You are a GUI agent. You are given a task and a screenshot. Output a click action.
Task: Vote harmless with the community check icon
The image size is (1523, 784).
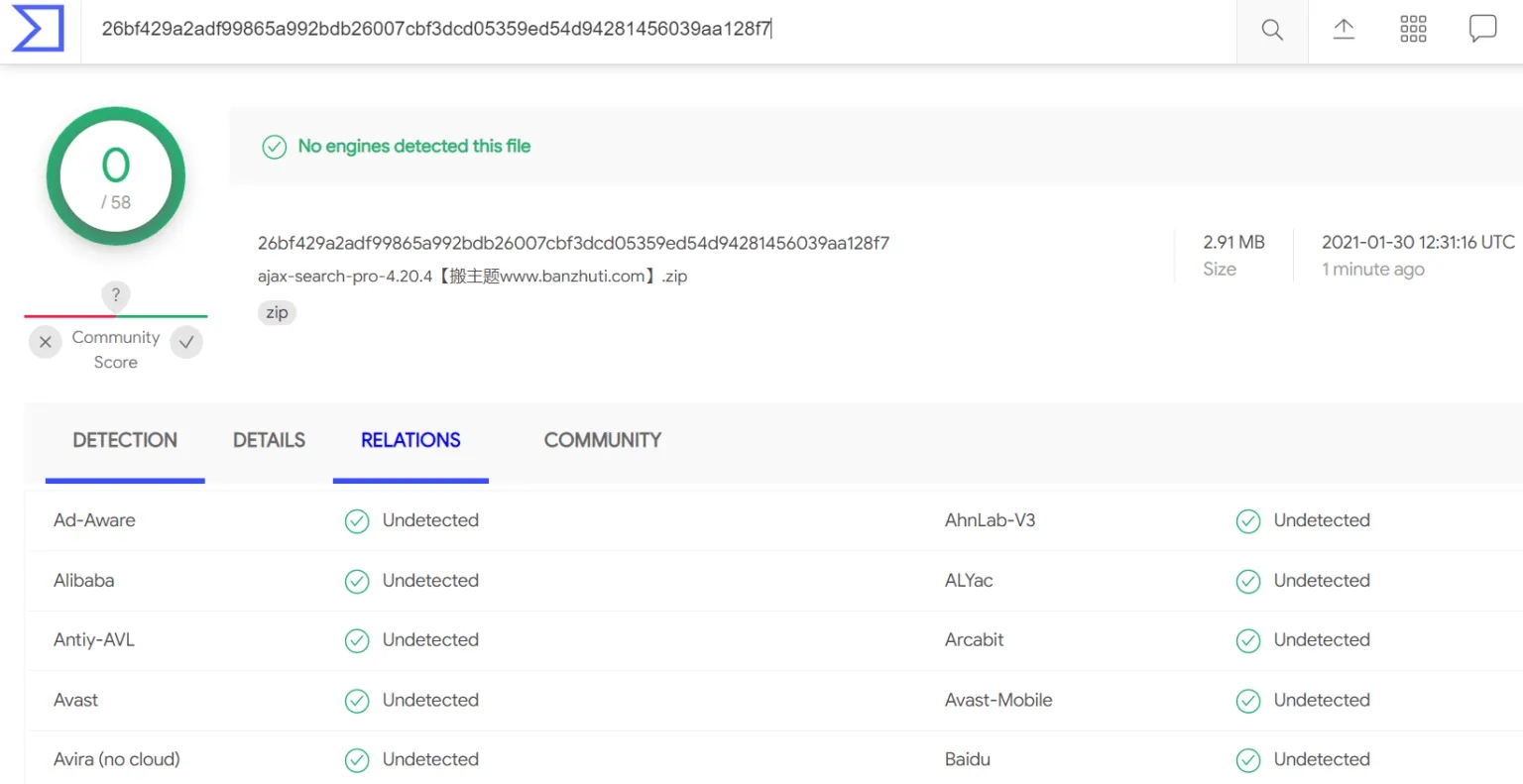(x=186, y=342)
